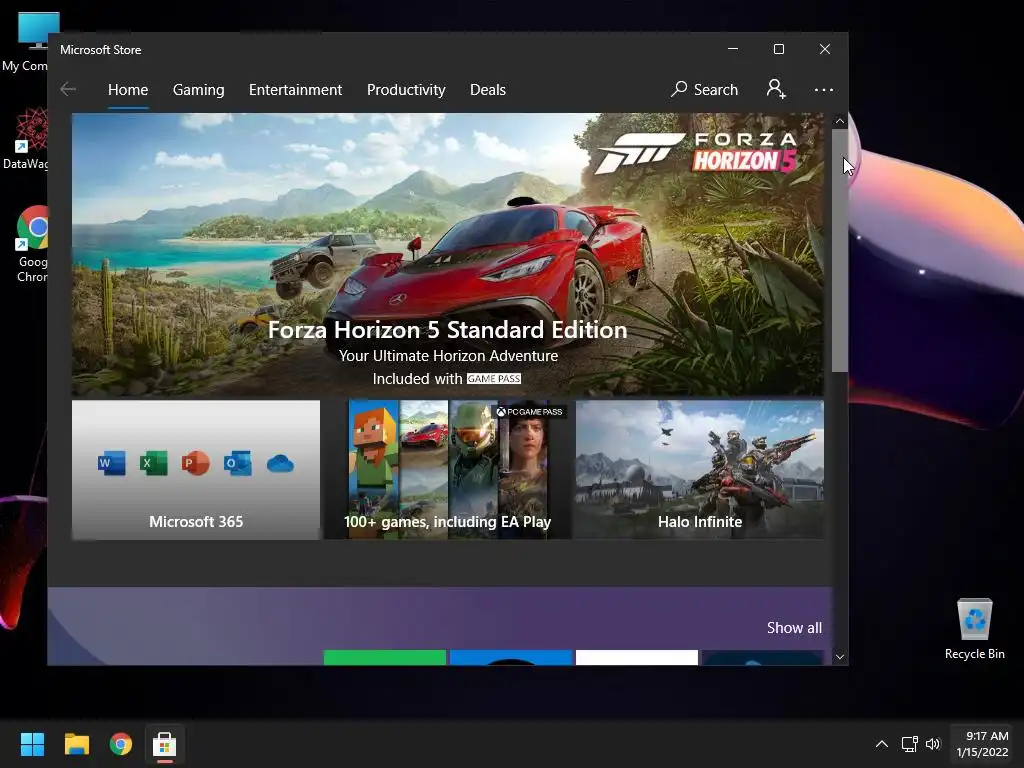Click the Excel icon in the Microsoft 365 tile
This screenshot has height=768, width=1024.
pos(153,464)
